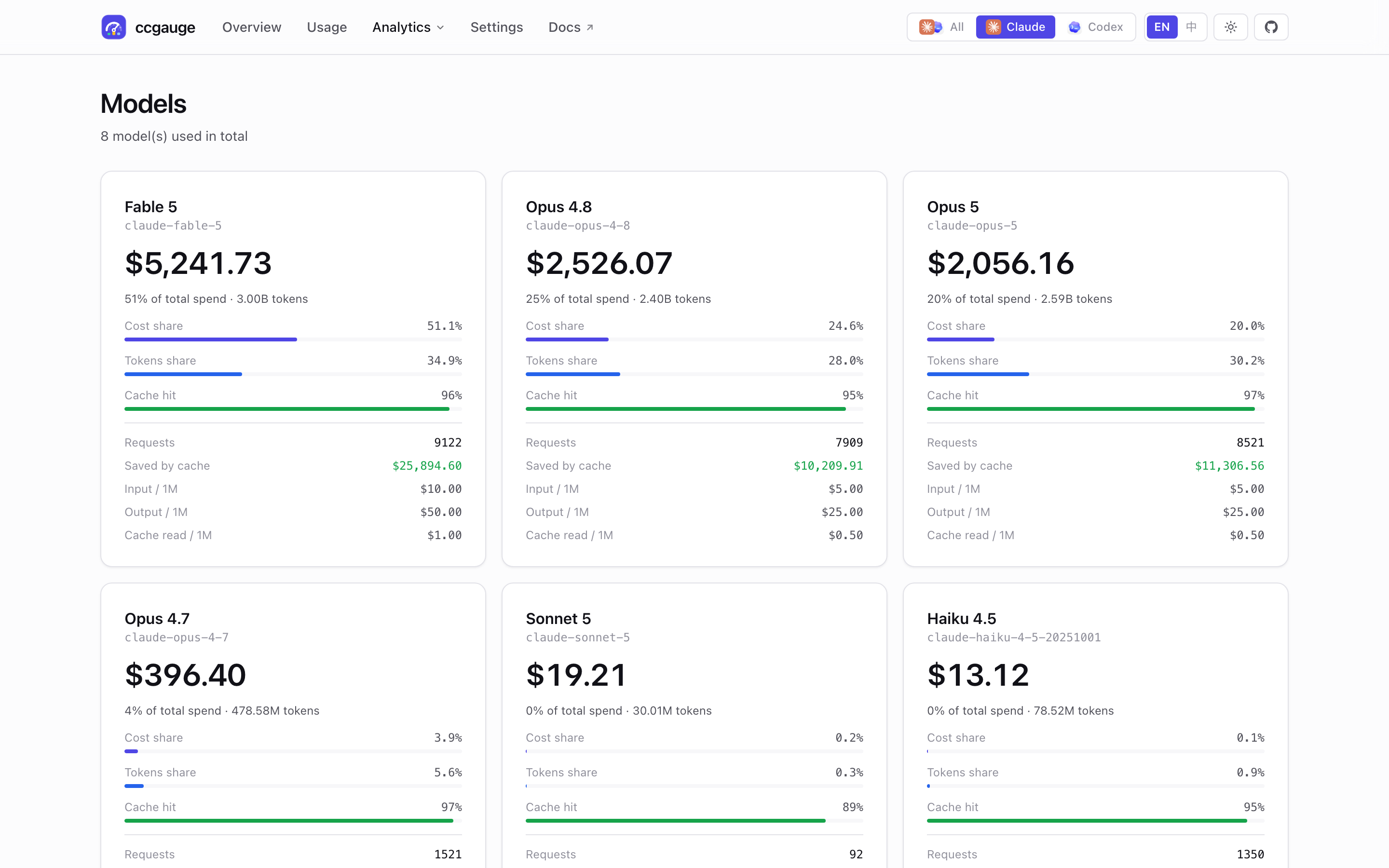Click the Fable 5 cache read price $1.00
1389x868 pixels.
point(444,535)
